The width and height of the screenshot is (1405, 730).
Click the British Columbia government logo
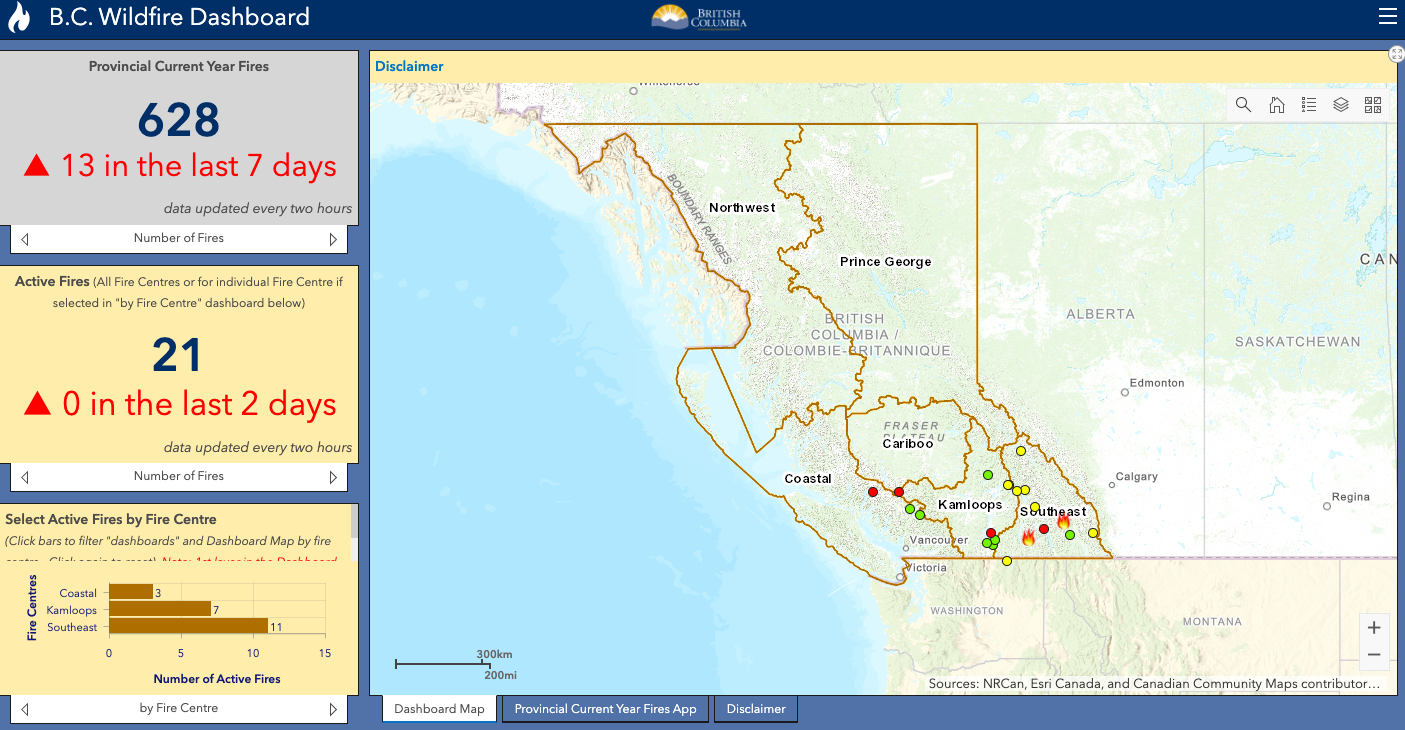click(x=700, y=17)
